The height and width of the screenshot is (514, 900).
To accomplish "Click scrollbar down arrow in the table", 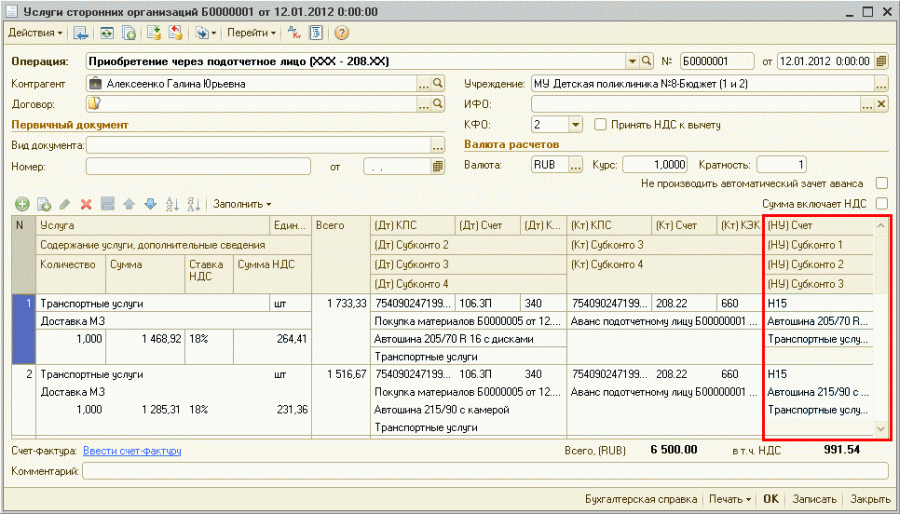I will click(880, 428).
